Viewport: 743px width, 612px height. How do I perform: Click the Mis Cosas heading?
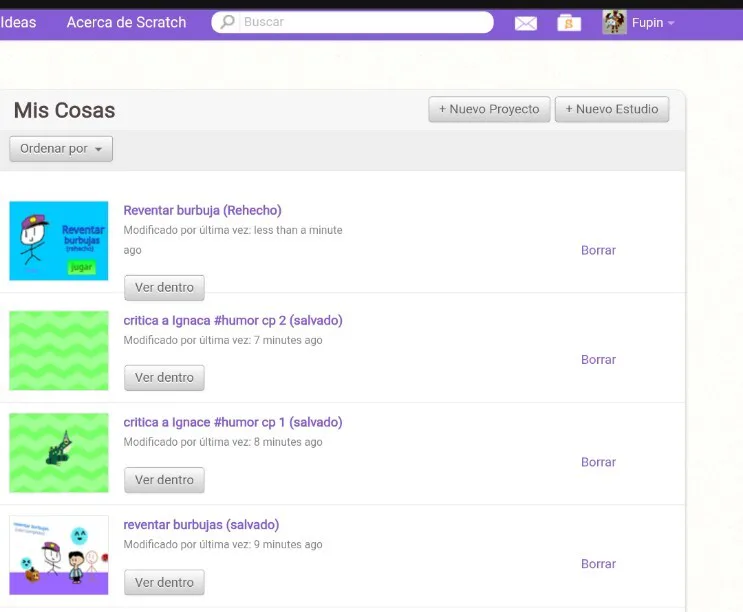coord(64,110)
